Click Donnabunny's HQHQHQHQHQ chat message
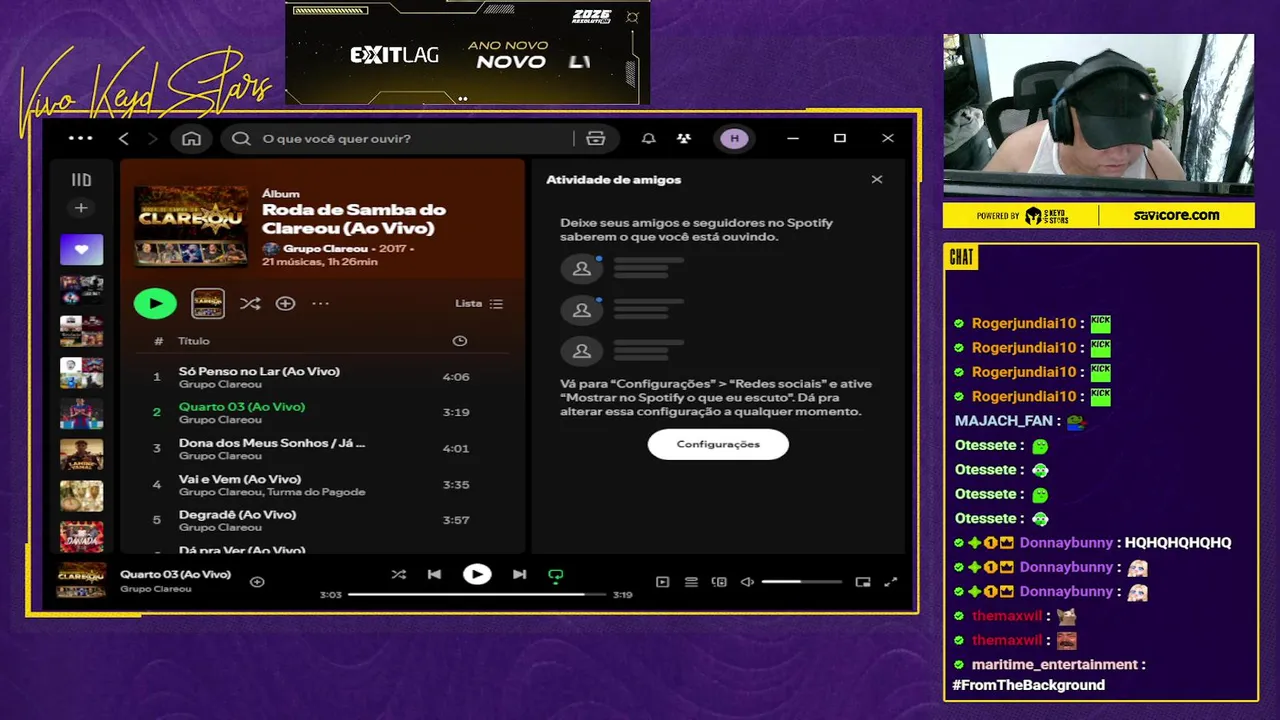This screenshot has width=1280, height=720. [x=1178, y=543]
